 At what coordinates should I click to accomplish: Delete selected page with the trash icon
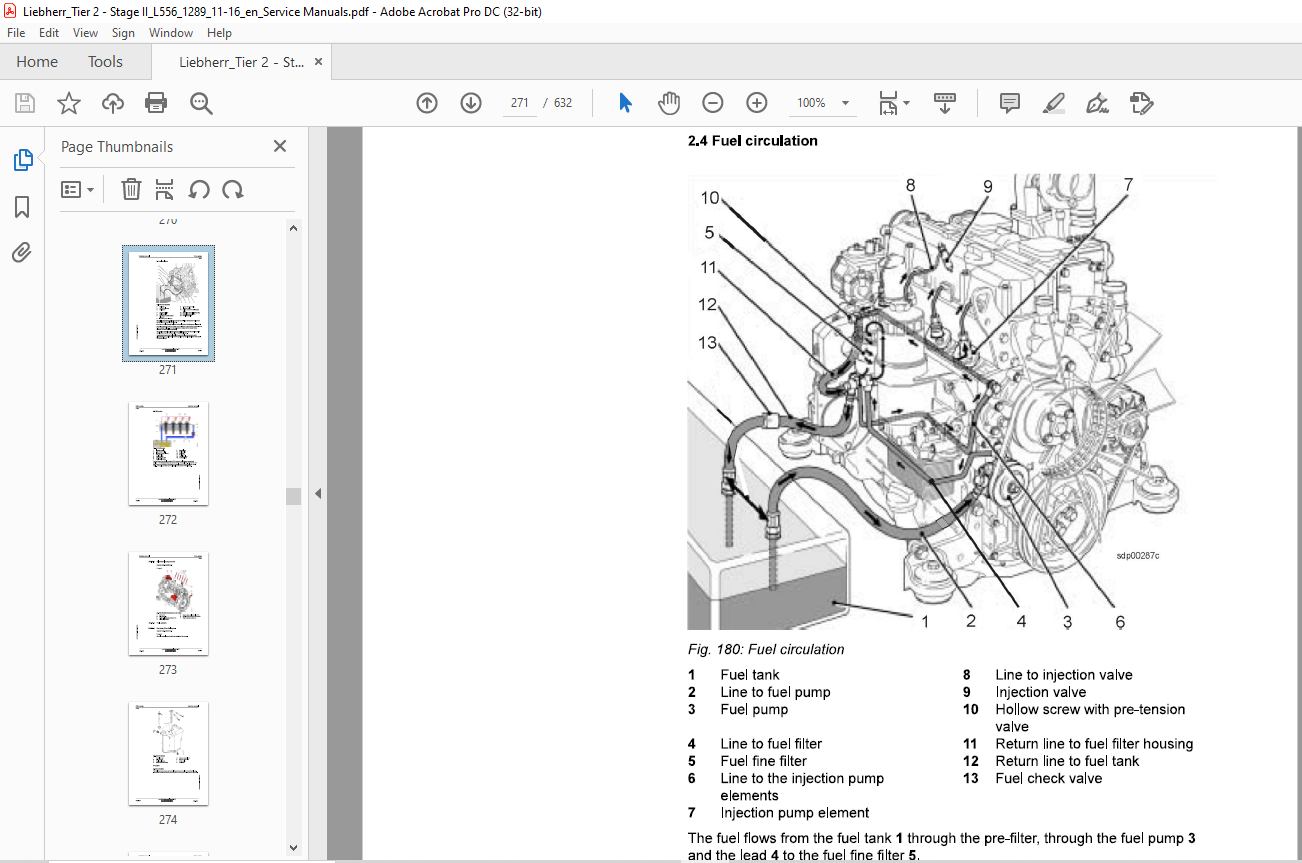(131, 189)
